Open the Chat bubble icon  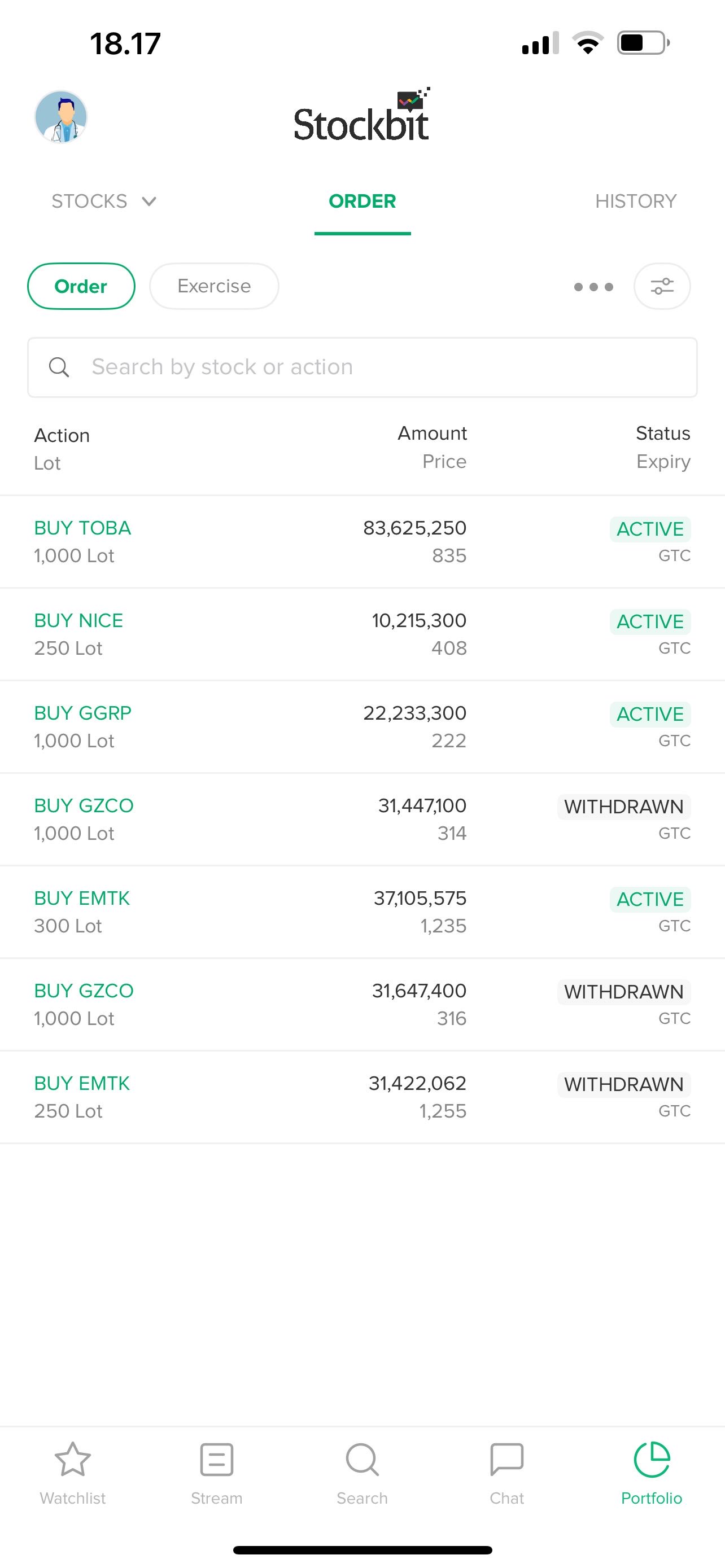506,1460
